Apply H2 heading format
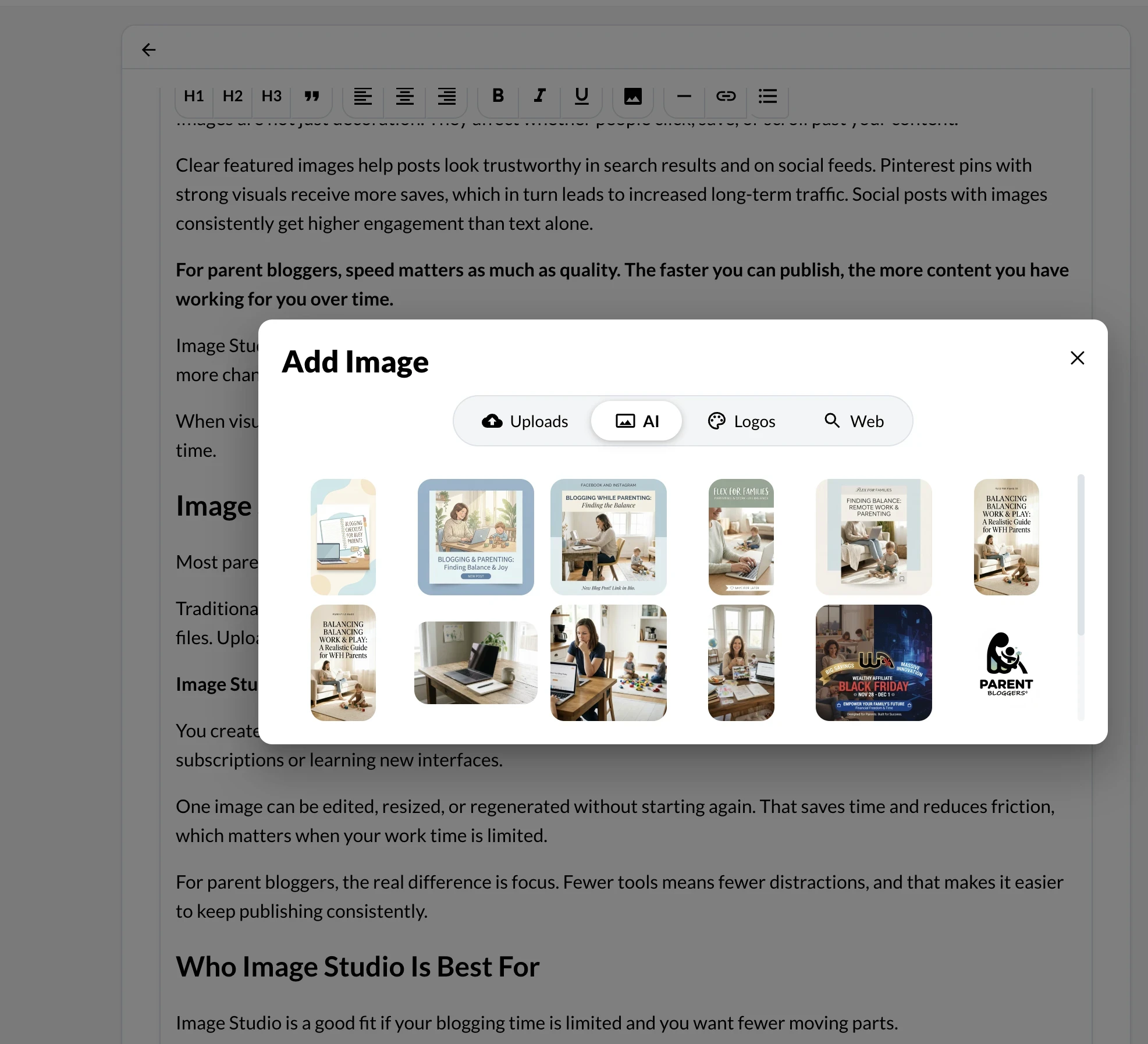The height and width of the screenshot is (1044, 1148). tap(233, 96)
